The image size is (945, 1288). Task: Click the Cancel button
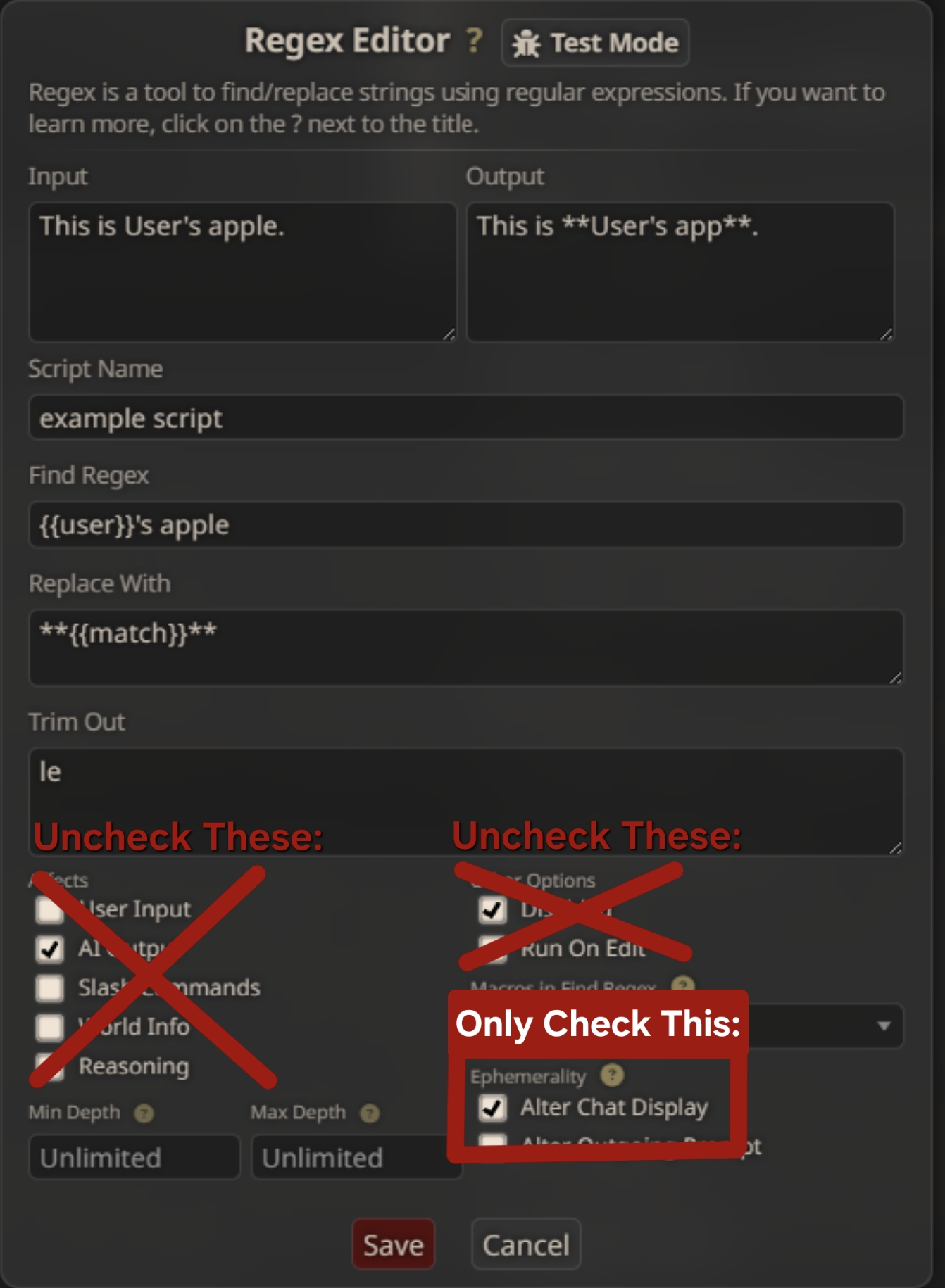(x=526, y=1244)
